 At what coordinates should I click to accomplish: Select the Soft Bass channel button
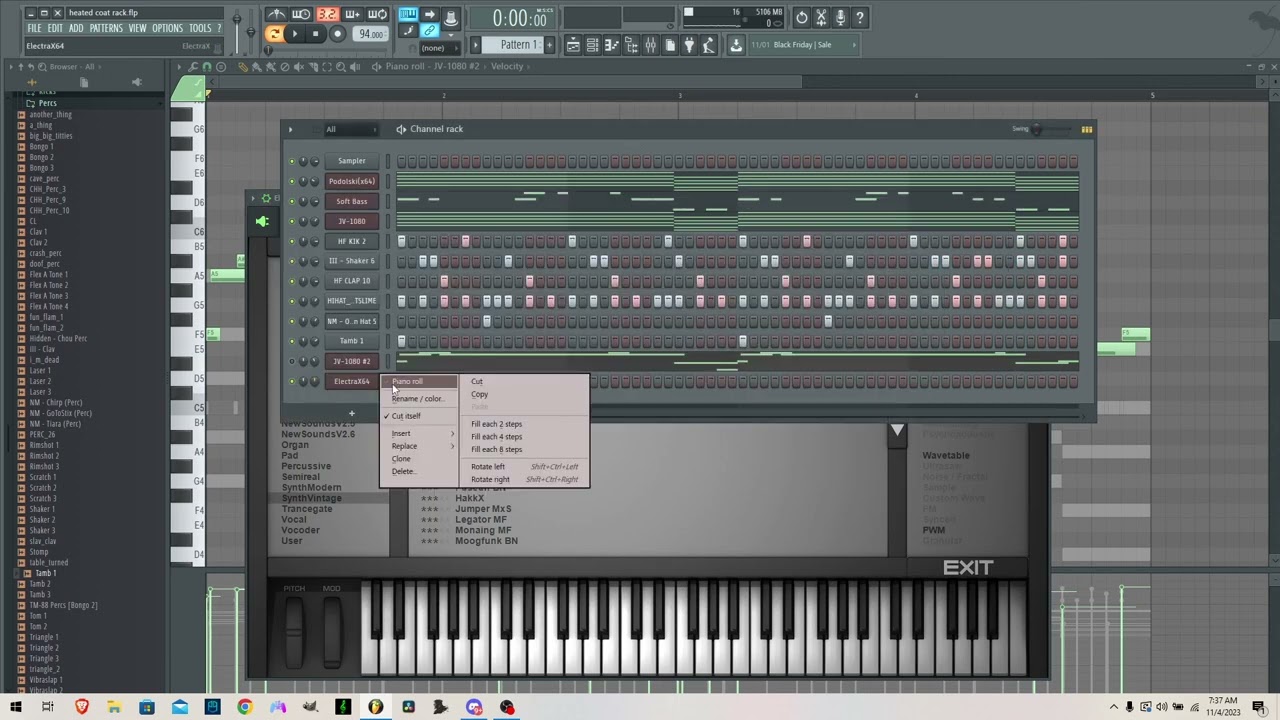351,201
